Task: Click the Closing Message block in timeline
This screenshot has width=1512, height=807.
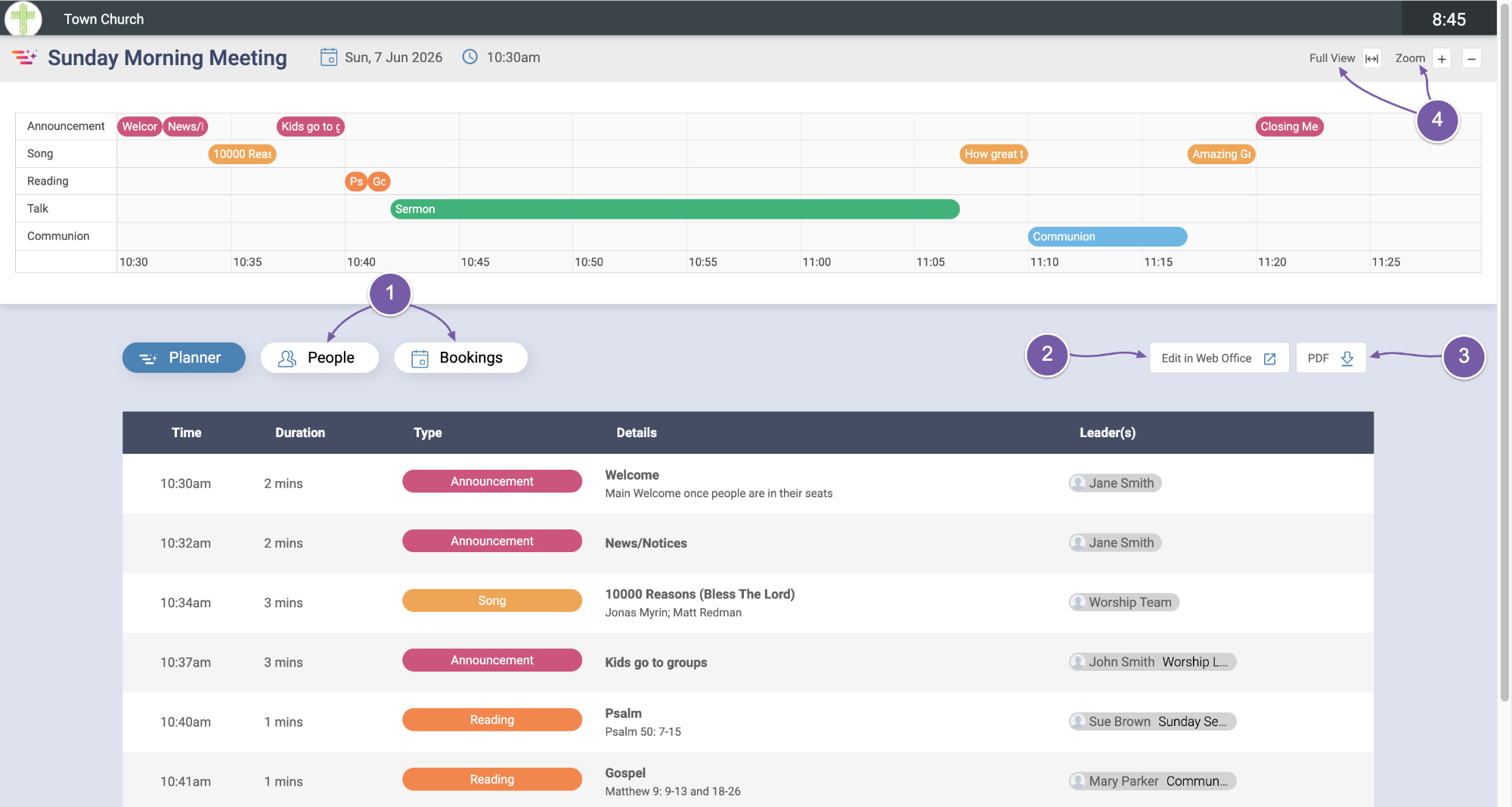Action: (x=1290, y=126)
